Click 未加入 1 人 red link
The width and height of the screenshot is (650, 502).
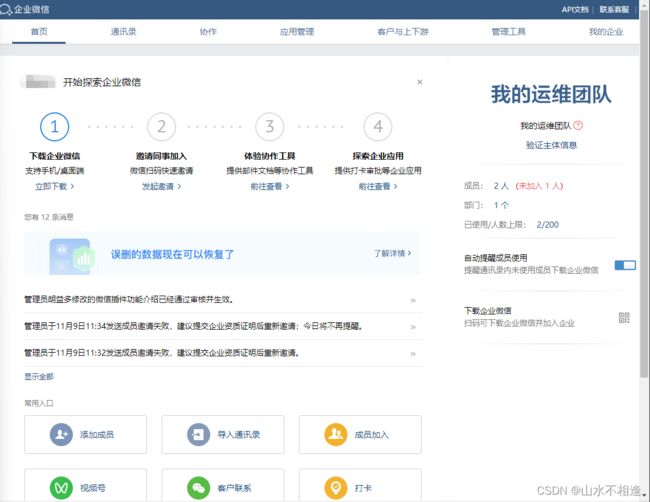coord(539,186)
